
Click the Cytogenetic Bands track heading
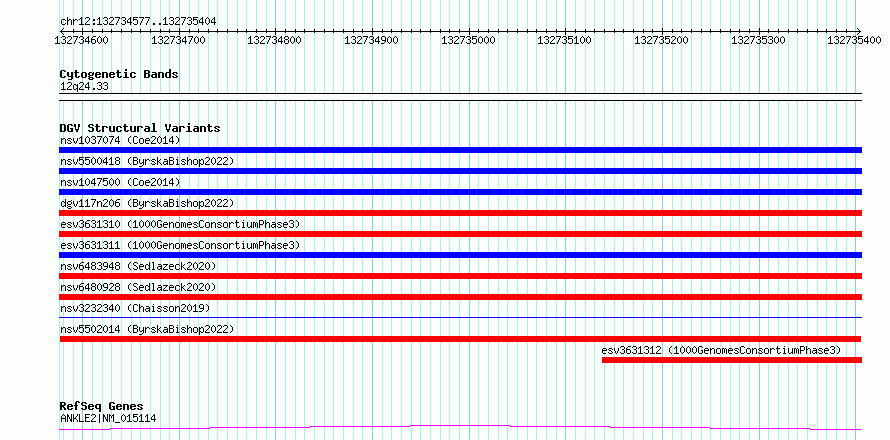(119, 74)
